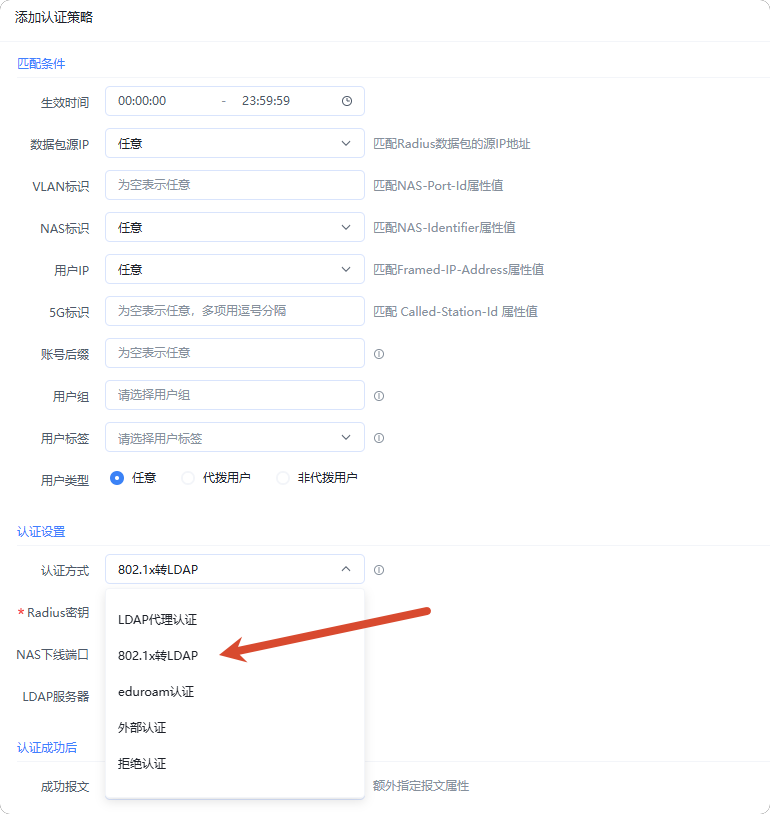Choose 拒绝认证 option

click(235, 764)
